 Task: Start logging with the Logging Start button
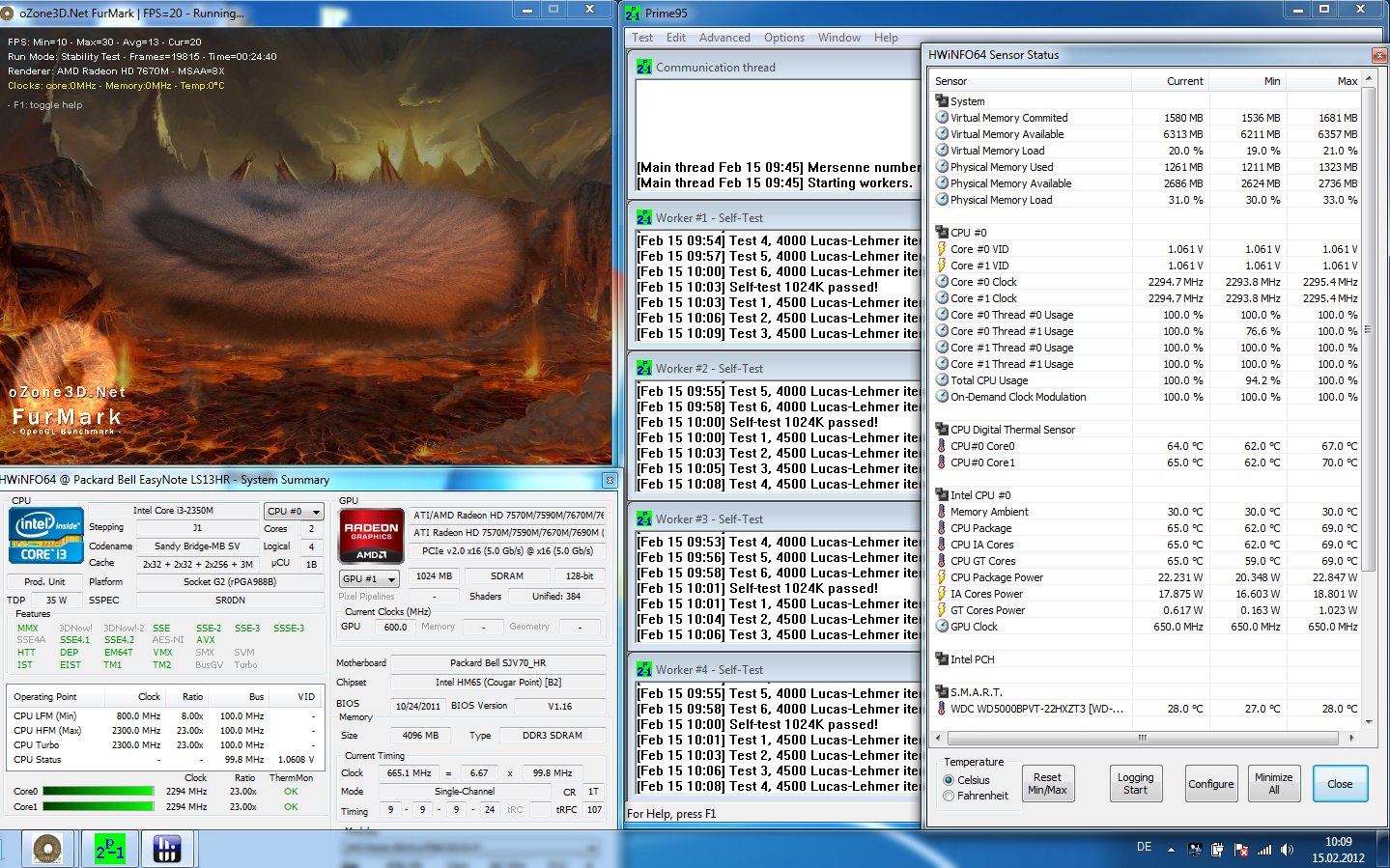pos(1135,783)
